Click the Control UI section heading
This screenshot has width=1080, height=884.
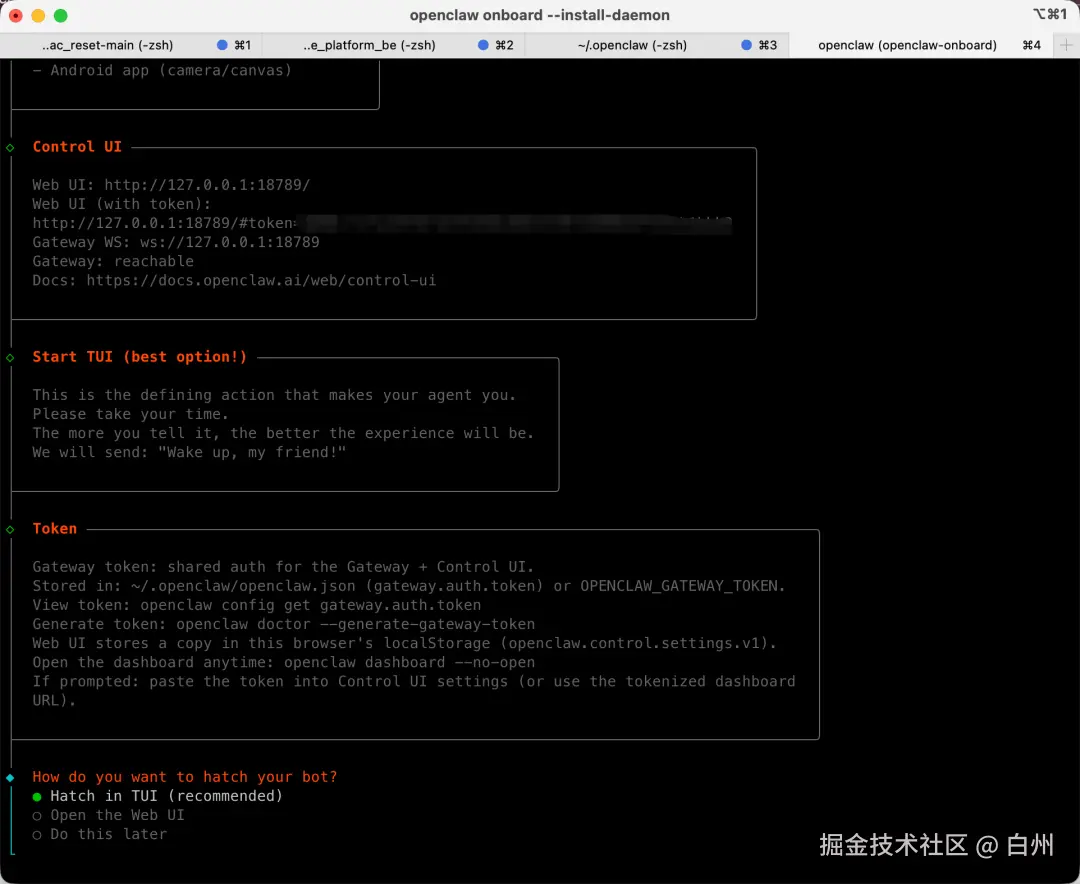click(x=77, y=147)
